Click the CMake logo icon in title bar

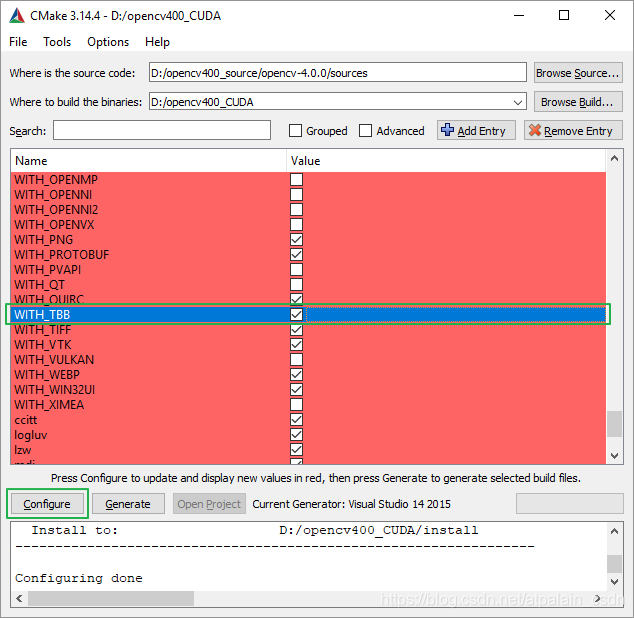tap(17, 15)
